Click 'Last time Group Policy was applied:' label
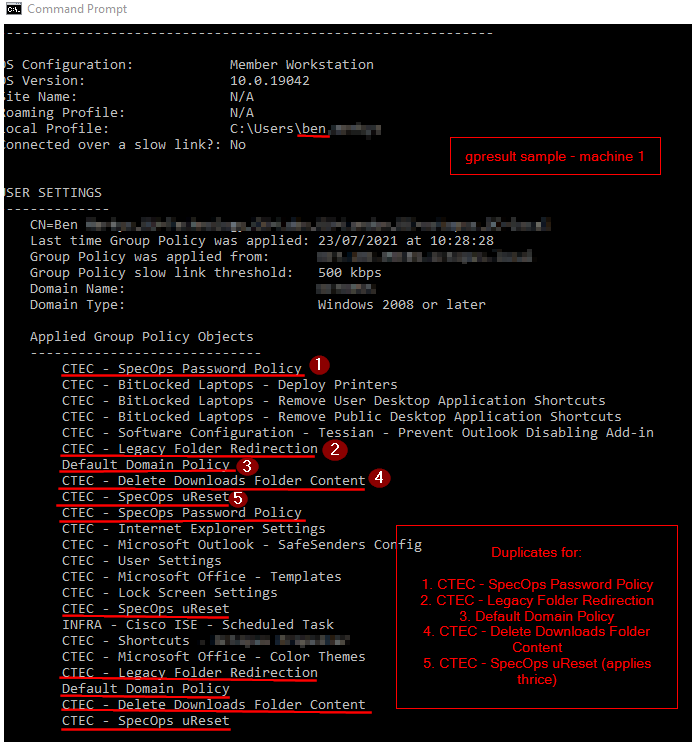Viewport: 698px width, 749px height. (x=170, y=241)
